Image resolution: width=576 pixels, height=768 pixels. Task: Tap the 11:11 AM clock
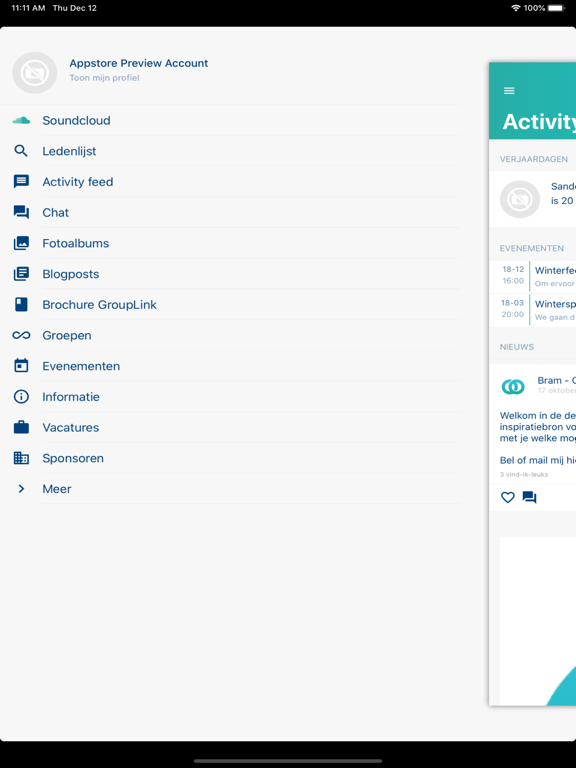28,8
